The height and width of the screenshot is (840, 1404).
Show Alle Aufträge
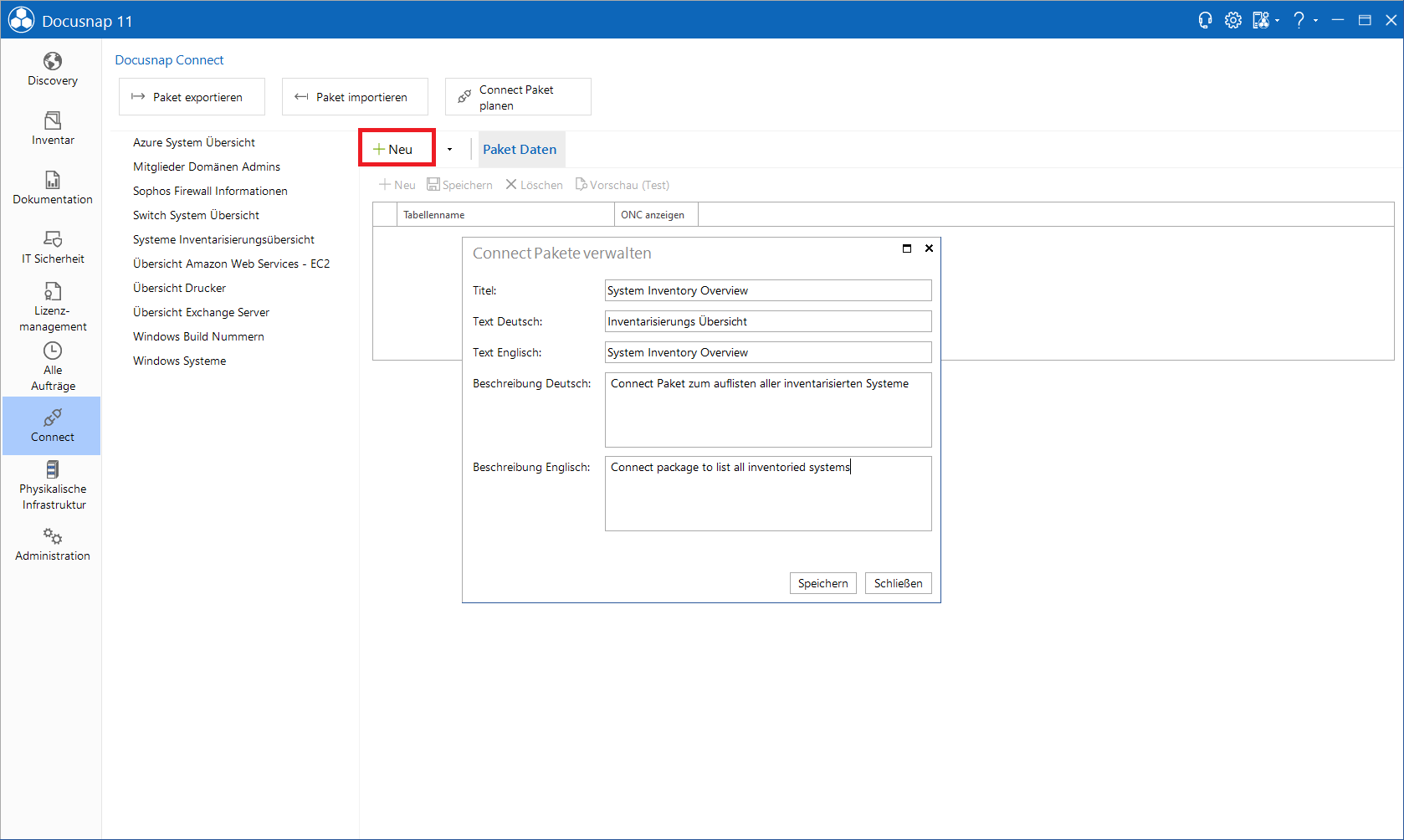[52, 366]
